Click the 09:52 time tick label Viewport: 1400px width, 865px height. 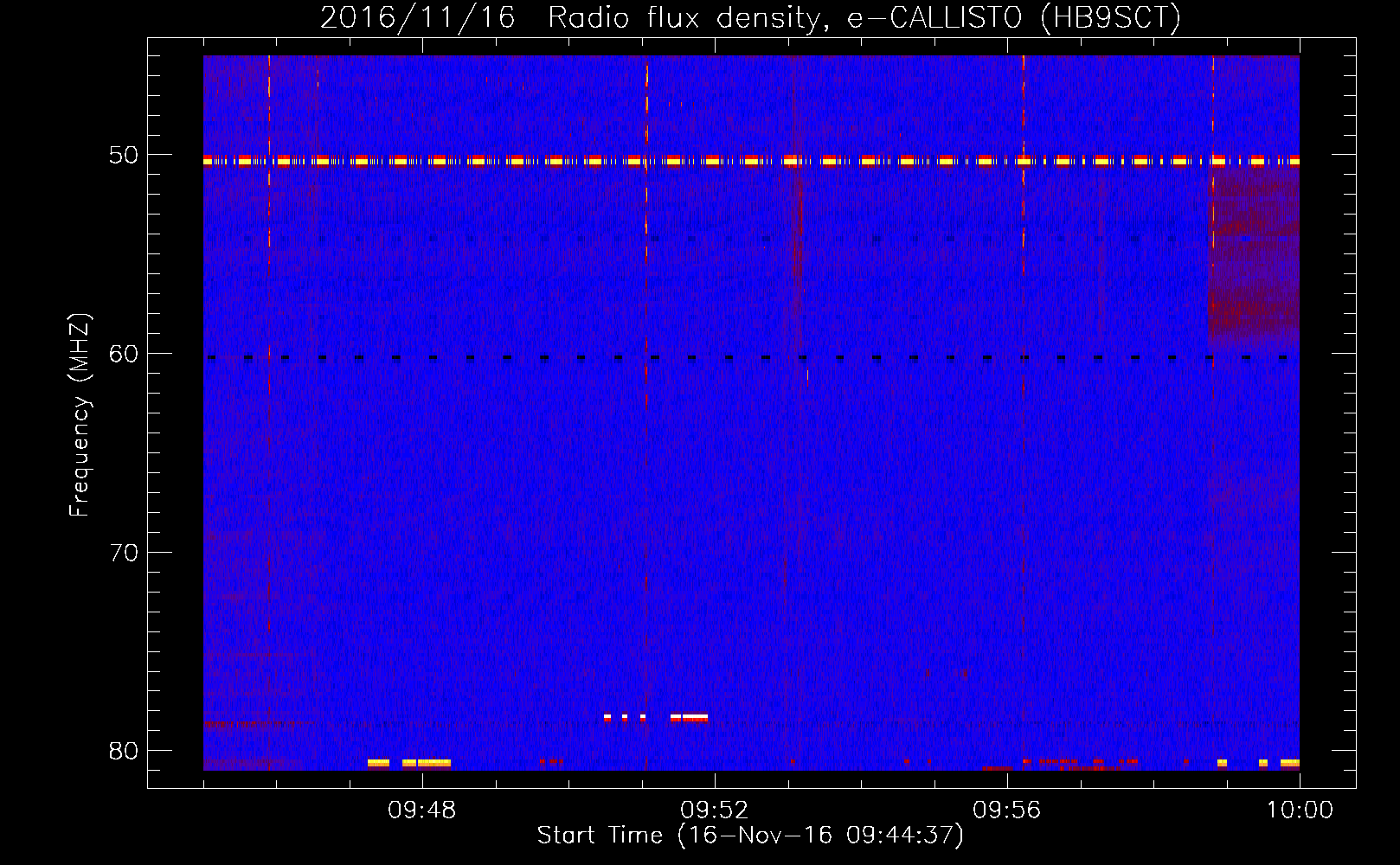715,811
